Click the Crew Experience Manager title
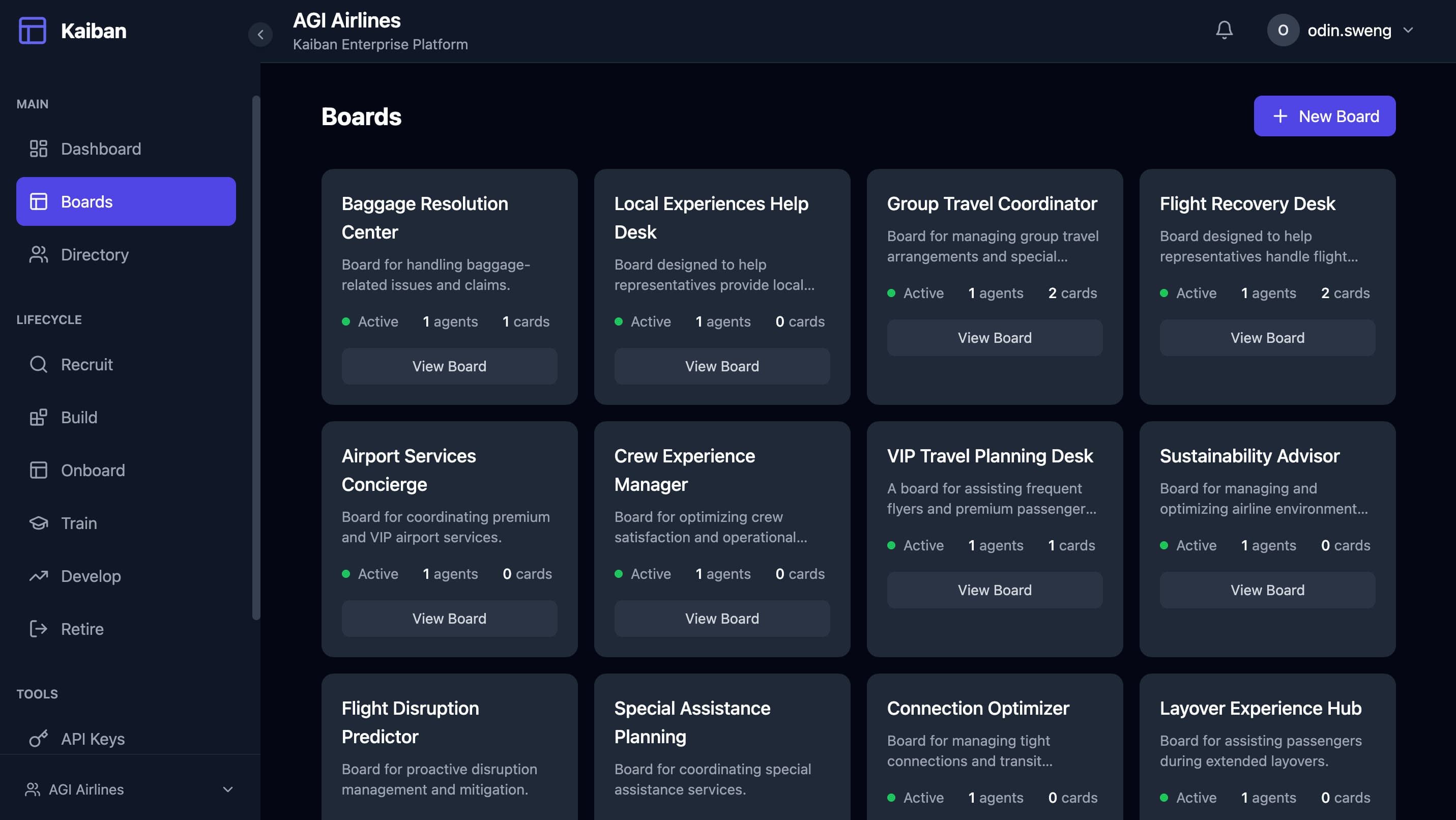The height and width of the screenshot is (820, 1456). 684,470
